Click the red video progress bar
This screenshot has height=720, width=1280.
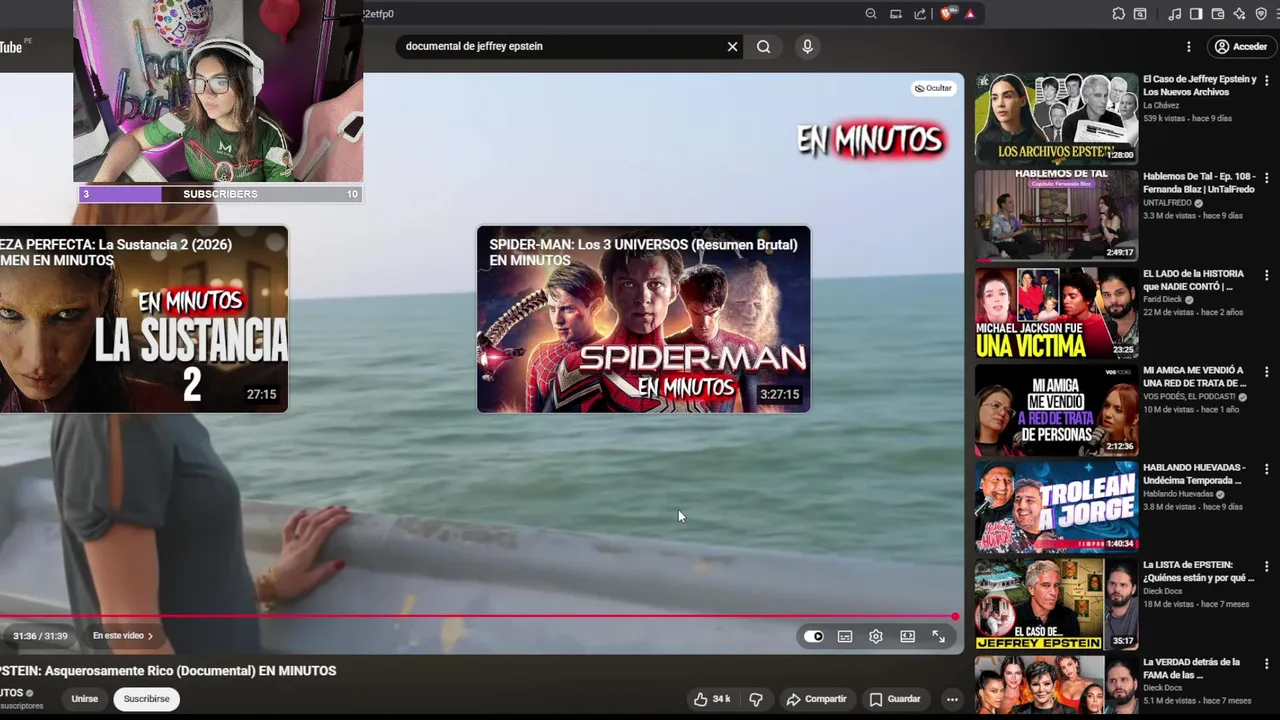(x=478, y=617)
